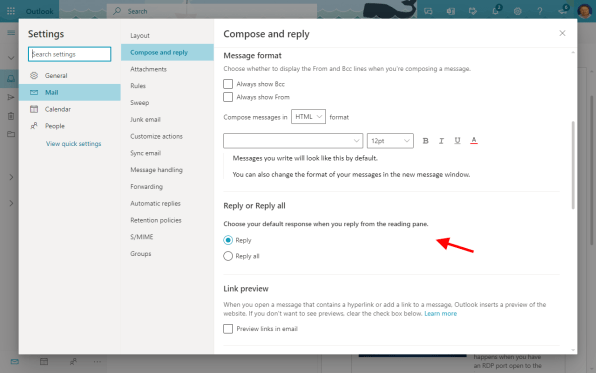The image size is (596, 373).
Task: Enable Always show From checkbox
Action: point(228,97)
